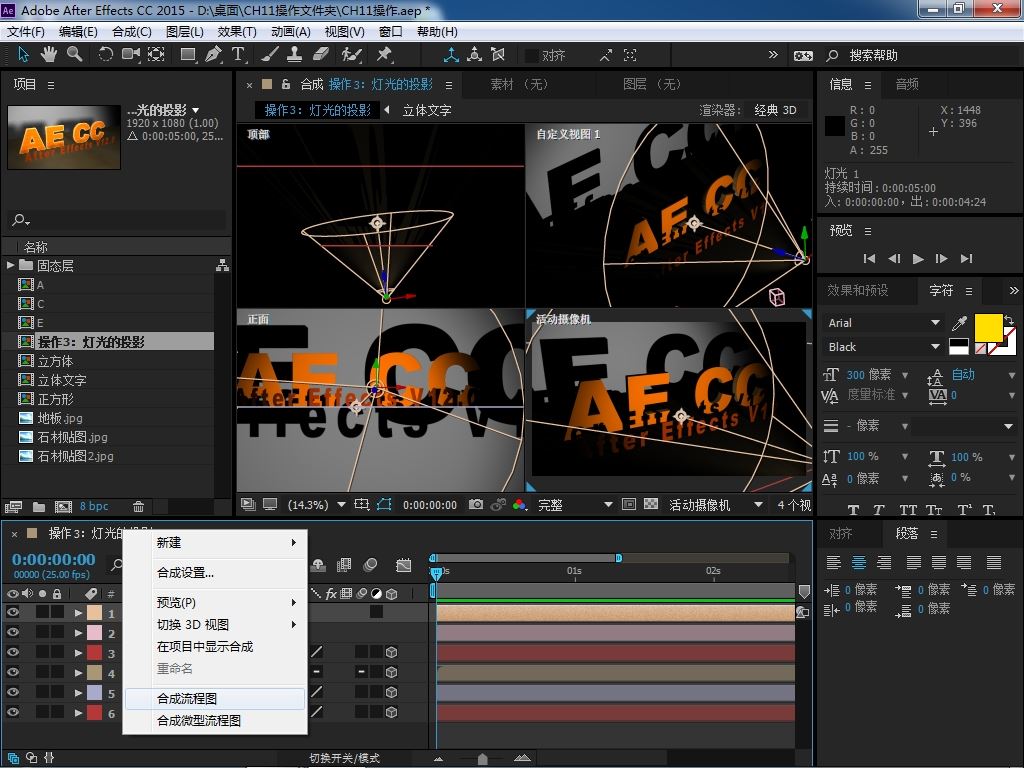
Task: Open the 14.3% magnification dropdown
Action: [316, 505]
